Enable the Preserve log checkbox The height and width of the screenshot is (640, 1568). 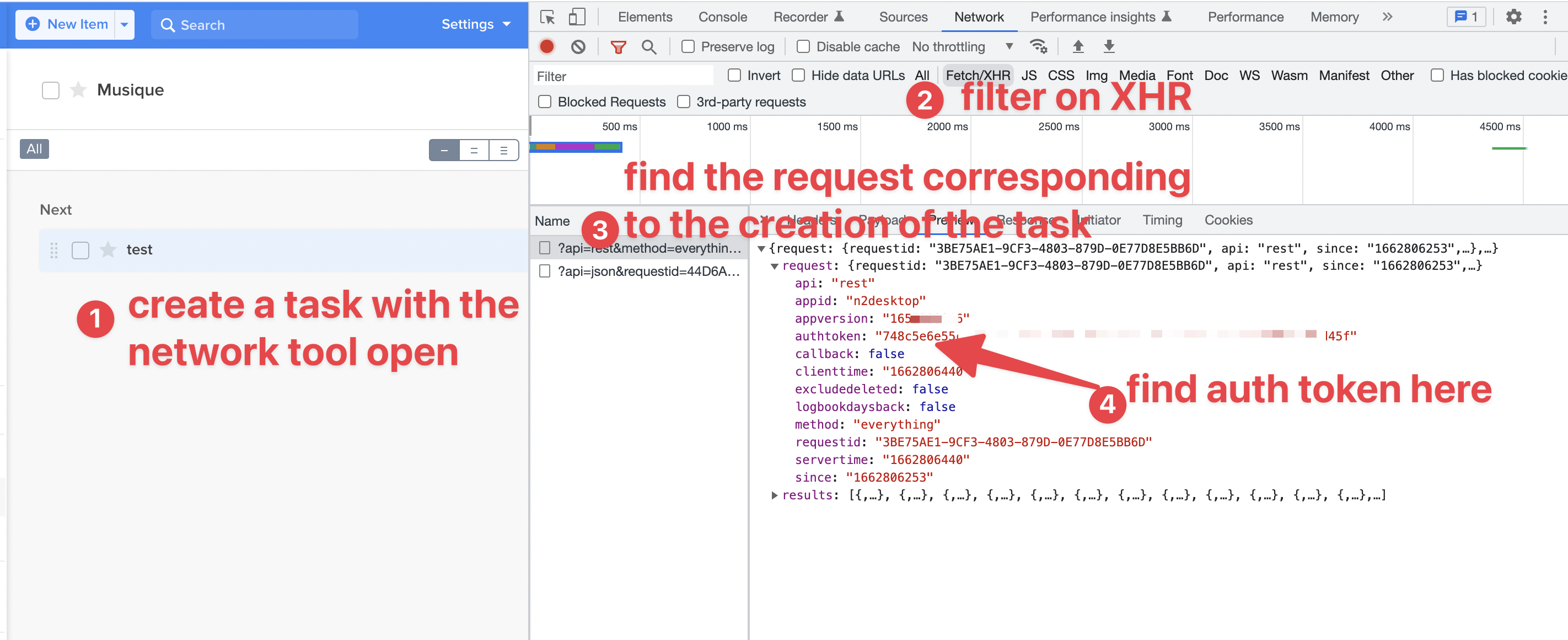click(688, 46)
